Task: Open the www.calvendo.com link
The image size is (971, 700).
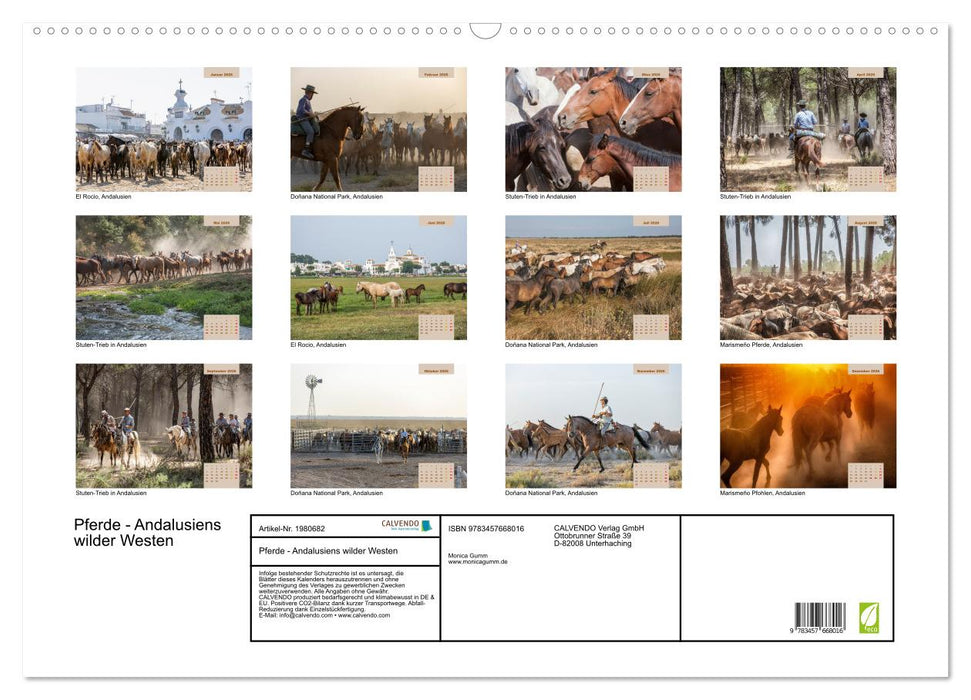Action: click(366, 613)
